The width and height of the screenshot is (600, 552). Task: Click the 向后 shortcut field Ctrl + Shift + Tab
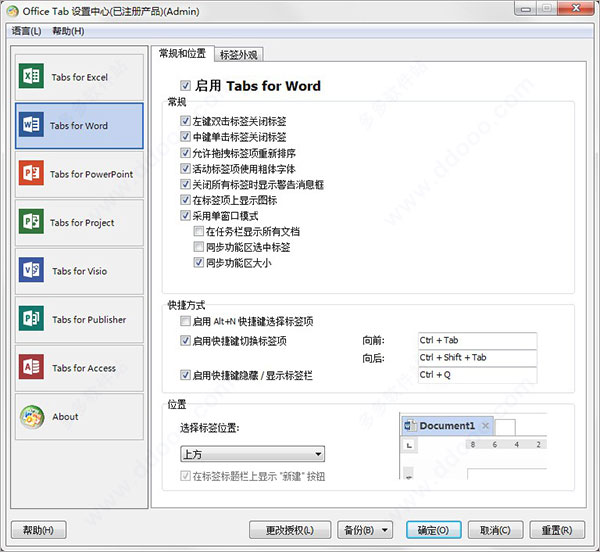(478, 358)
